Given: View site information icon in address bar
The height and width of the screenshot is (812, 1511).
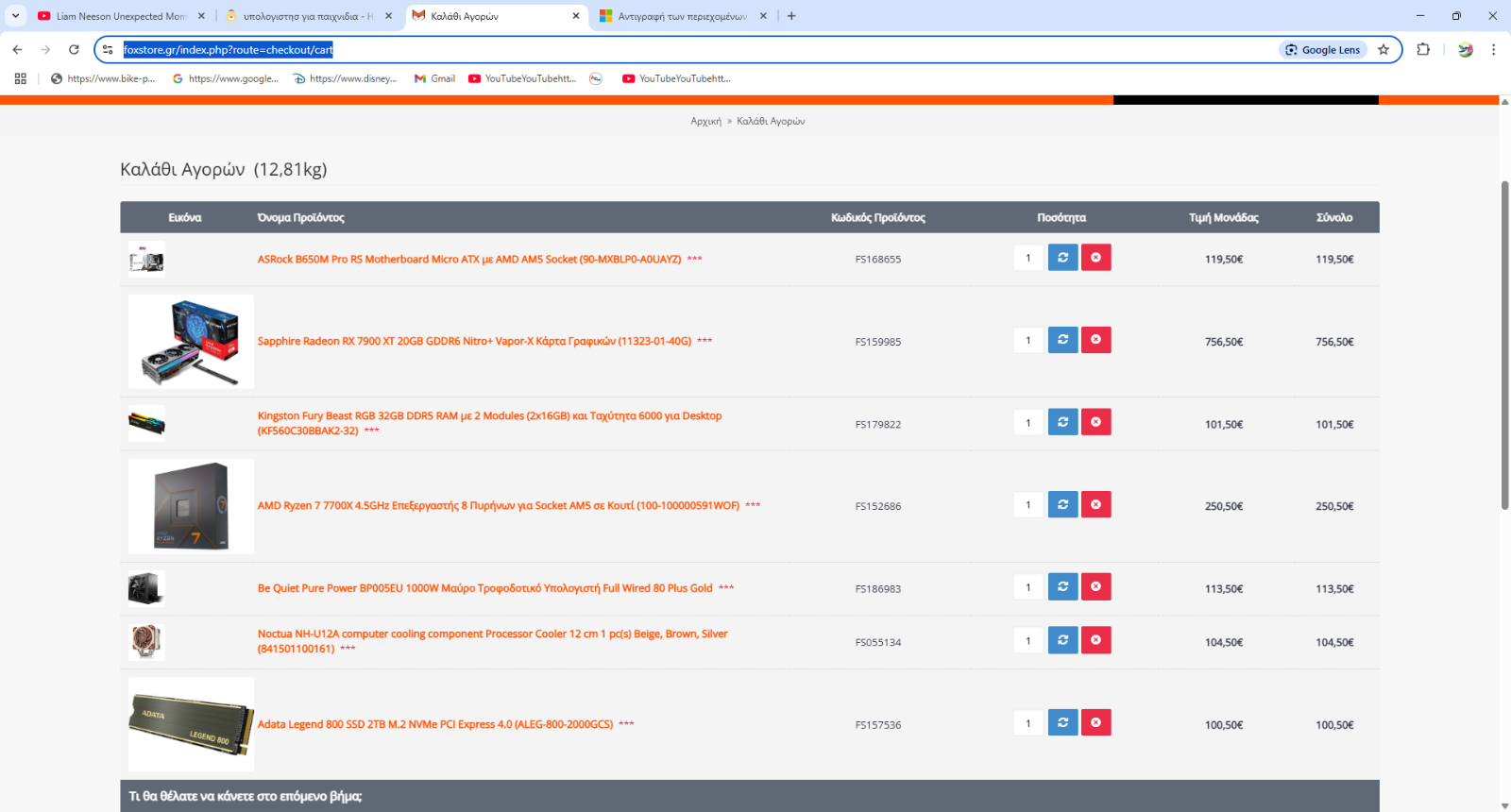Looking at the screenshot, I should [x=108, y=49].
